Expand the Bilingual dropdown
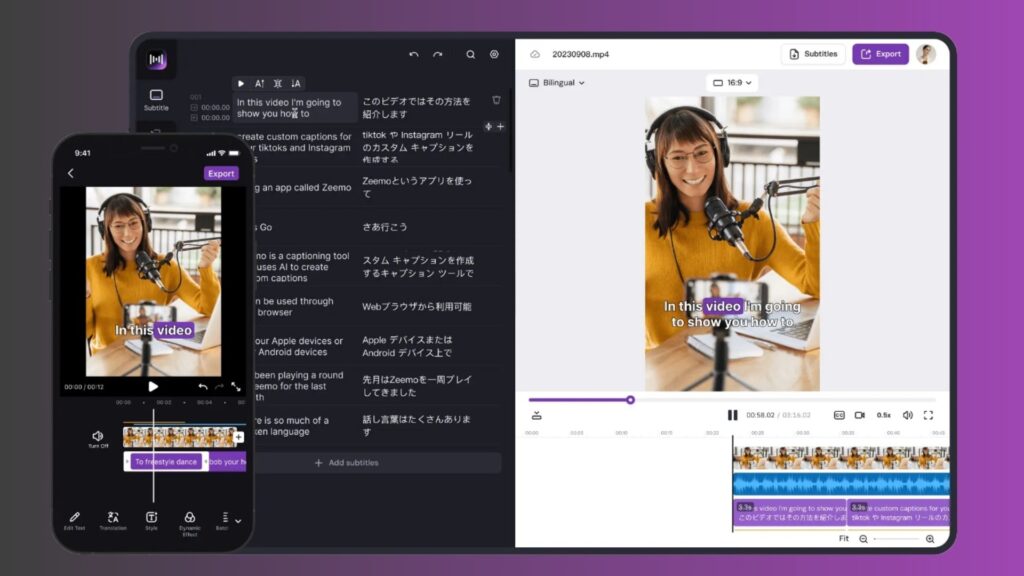Viewport: 1024px width, 576px height. click(557, 83)
